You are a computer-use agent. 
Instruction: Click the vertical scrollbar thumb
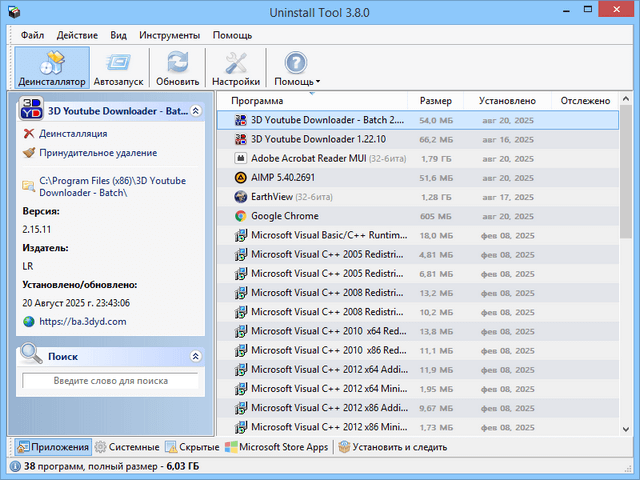626,172
